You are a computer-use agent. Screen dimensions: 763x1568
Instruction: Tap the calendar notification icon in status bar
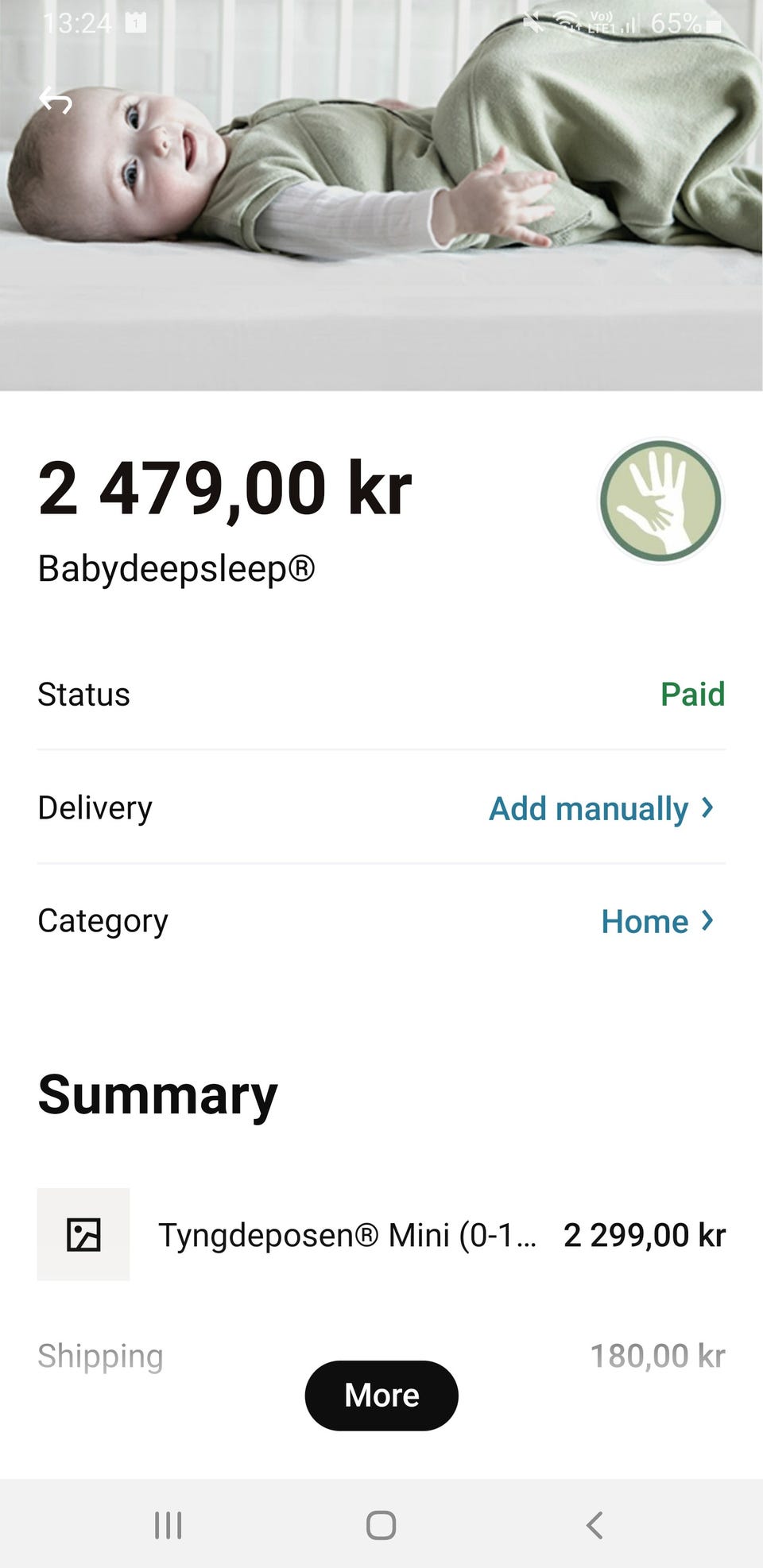tap(136, 23)
